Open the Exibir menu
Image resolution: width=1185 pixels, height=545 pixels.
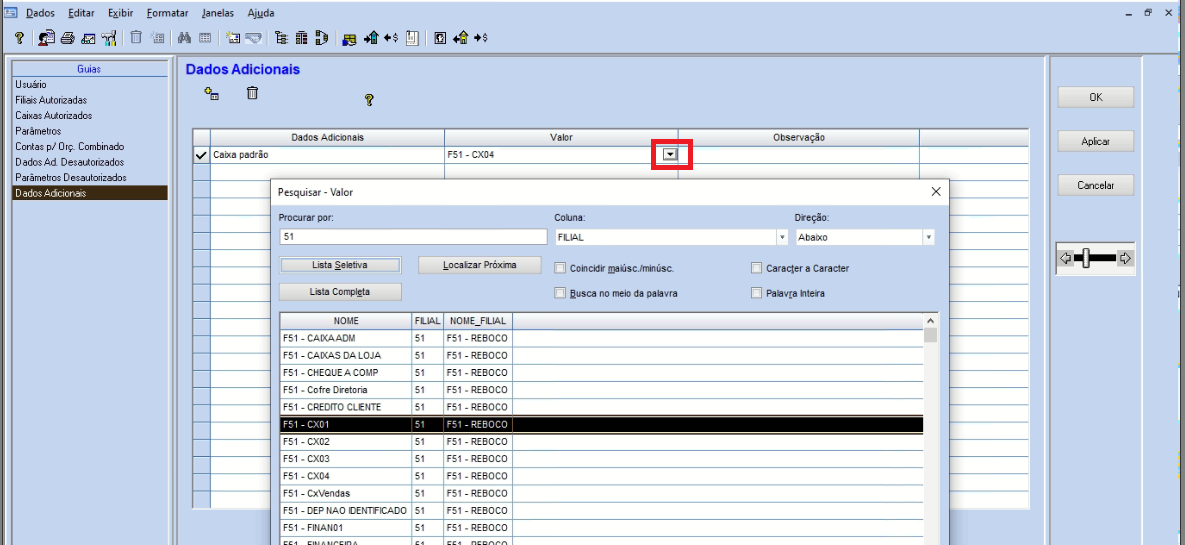121,13
